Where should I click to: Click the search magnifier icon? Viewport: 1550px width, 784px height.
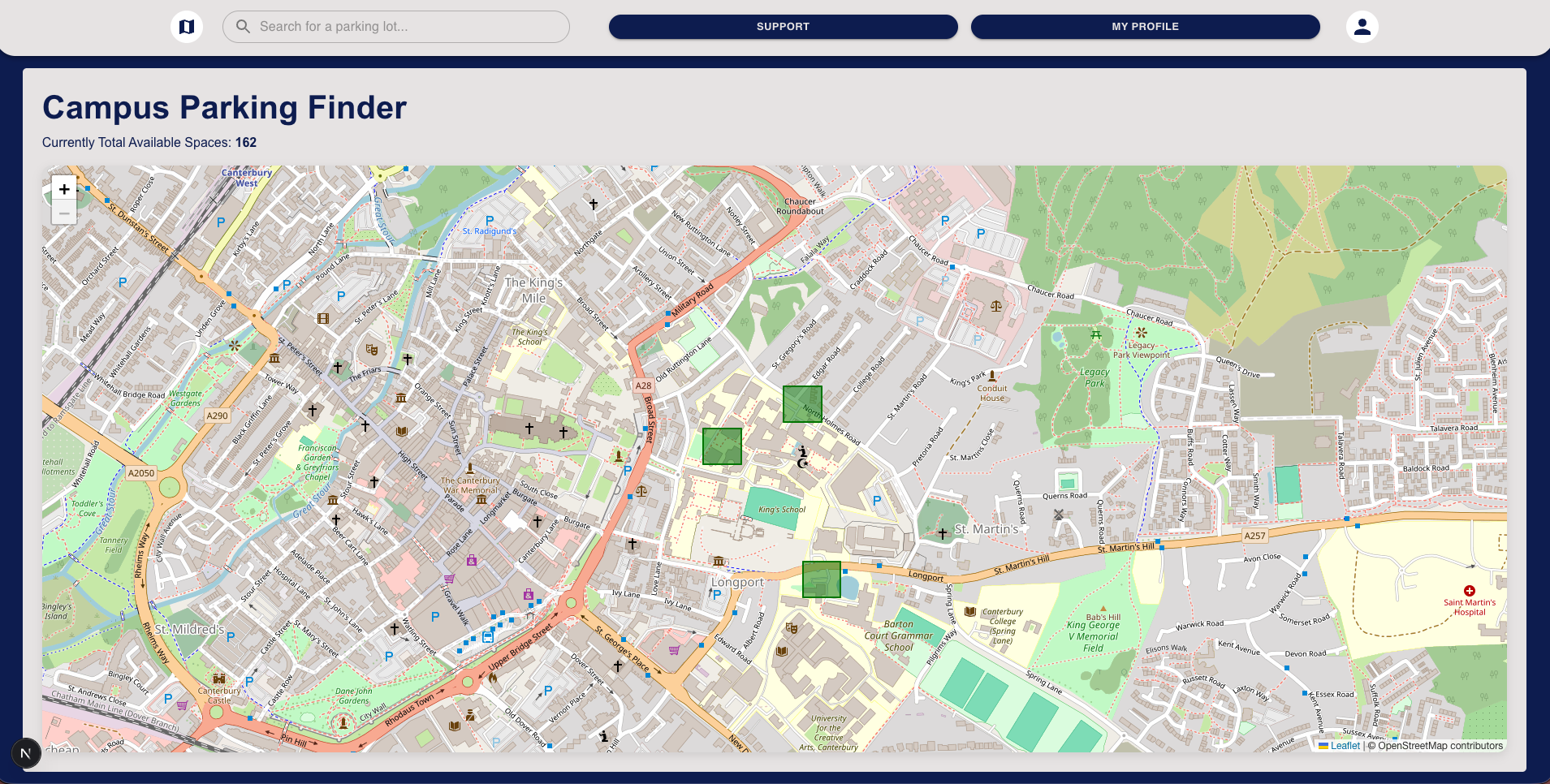(243, 27)
